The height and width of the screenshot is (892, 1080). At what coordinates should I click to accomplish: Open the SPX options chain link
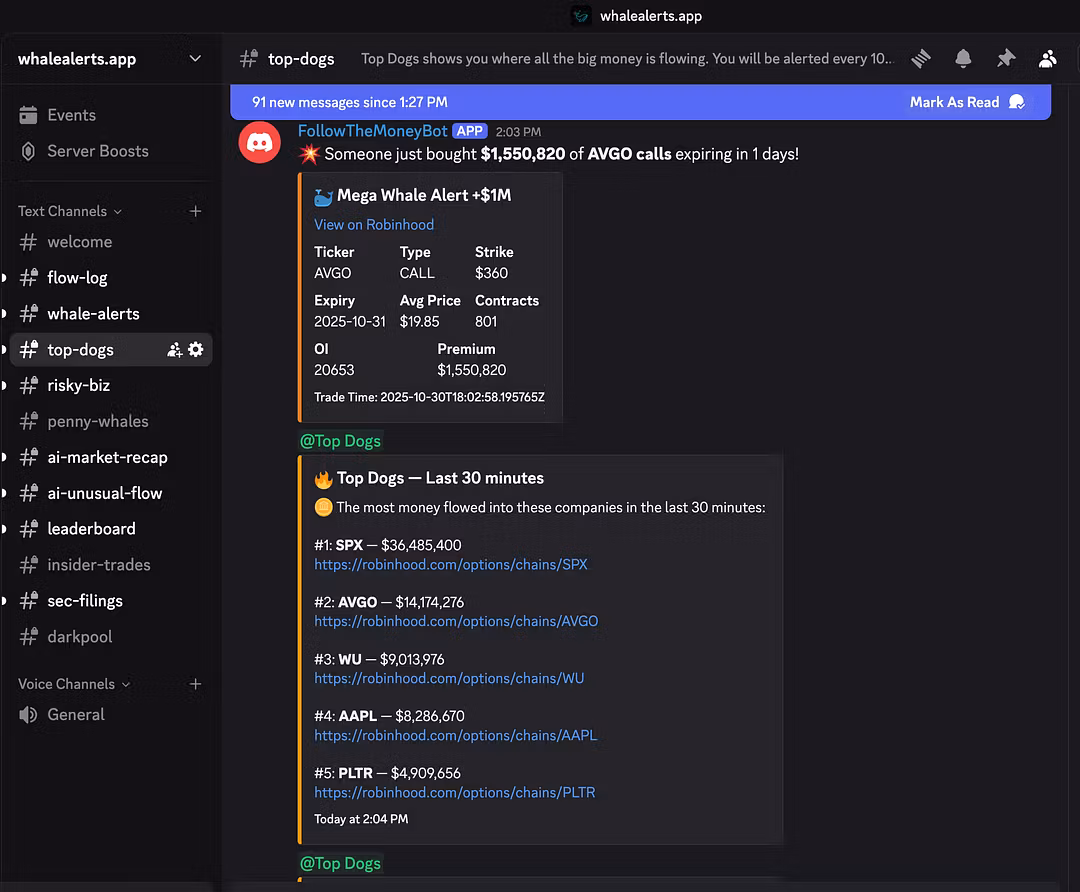point(451,564)
